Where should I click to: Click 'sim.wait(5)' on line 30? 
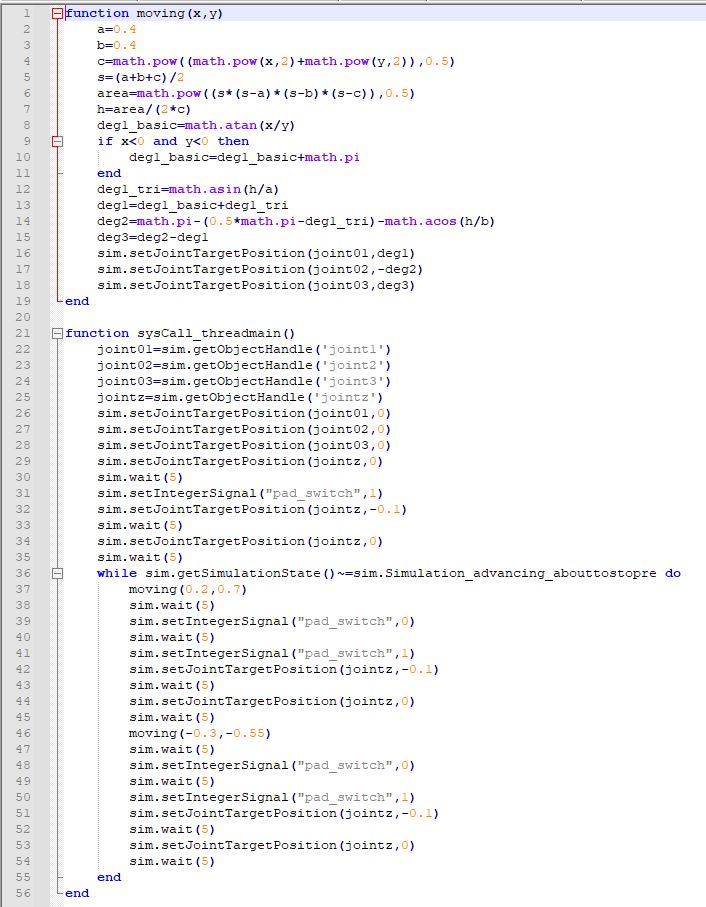pyautogui.click(x=140, y=477)
